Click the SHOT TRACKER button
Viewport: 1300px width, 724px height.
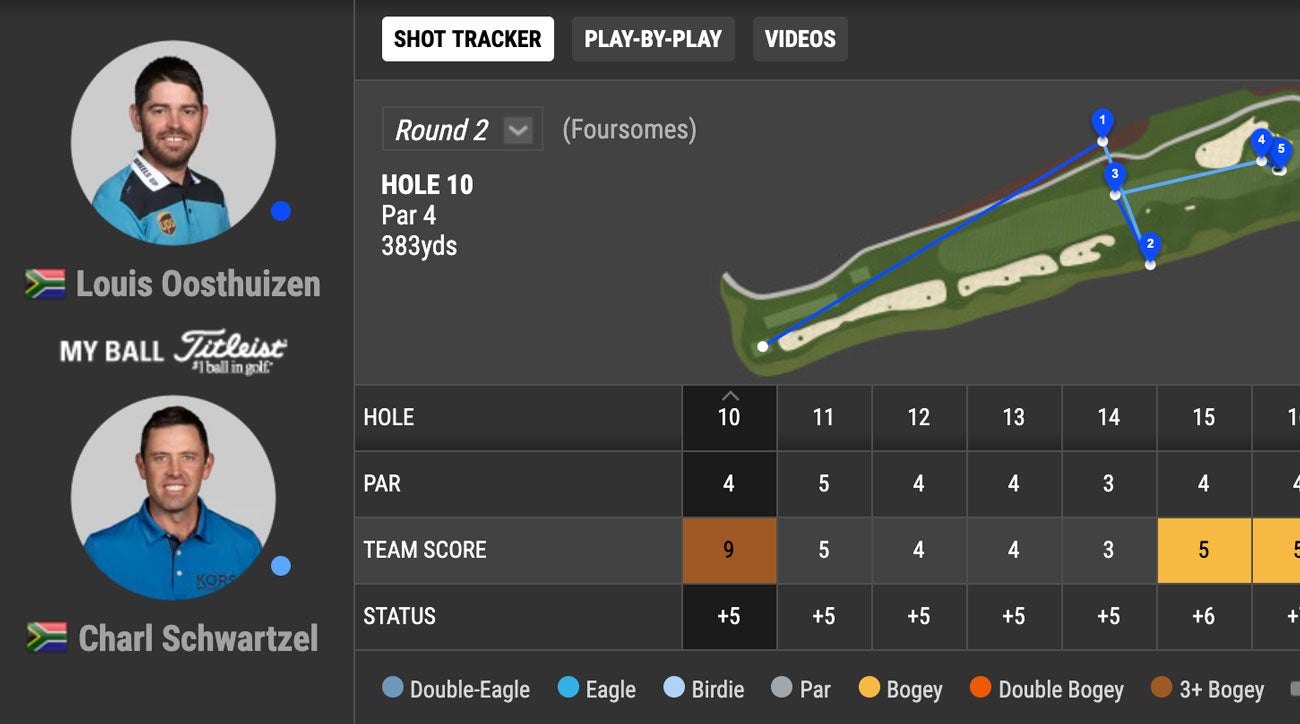(x=467, y=38)
